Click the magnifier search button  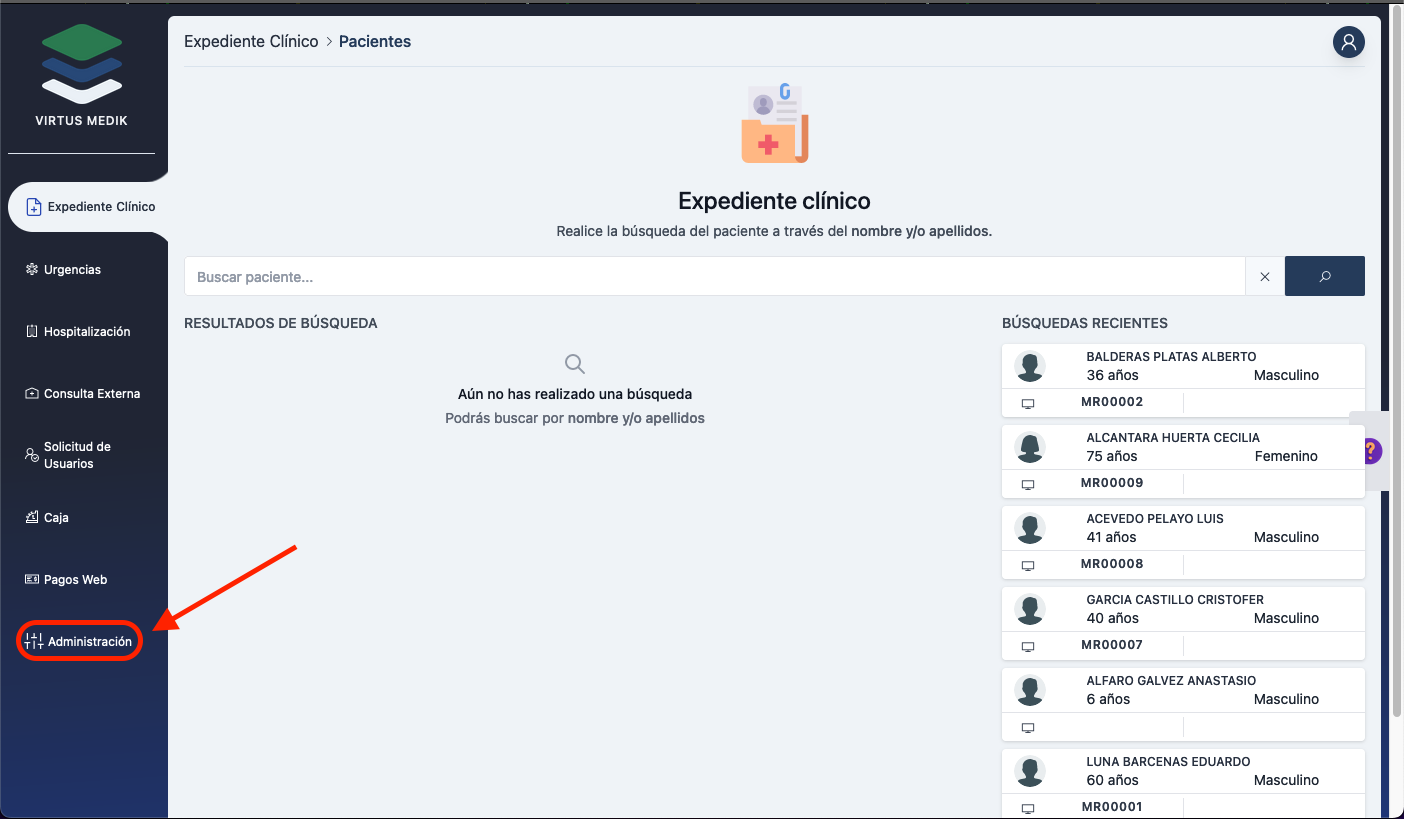(1324, 277)
